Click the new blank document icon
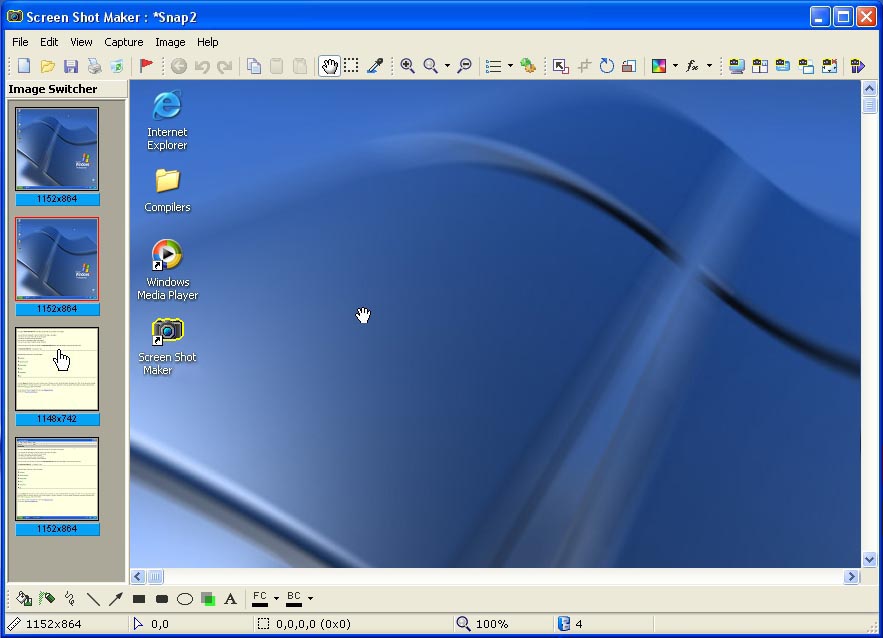 (x=24, y=66)
